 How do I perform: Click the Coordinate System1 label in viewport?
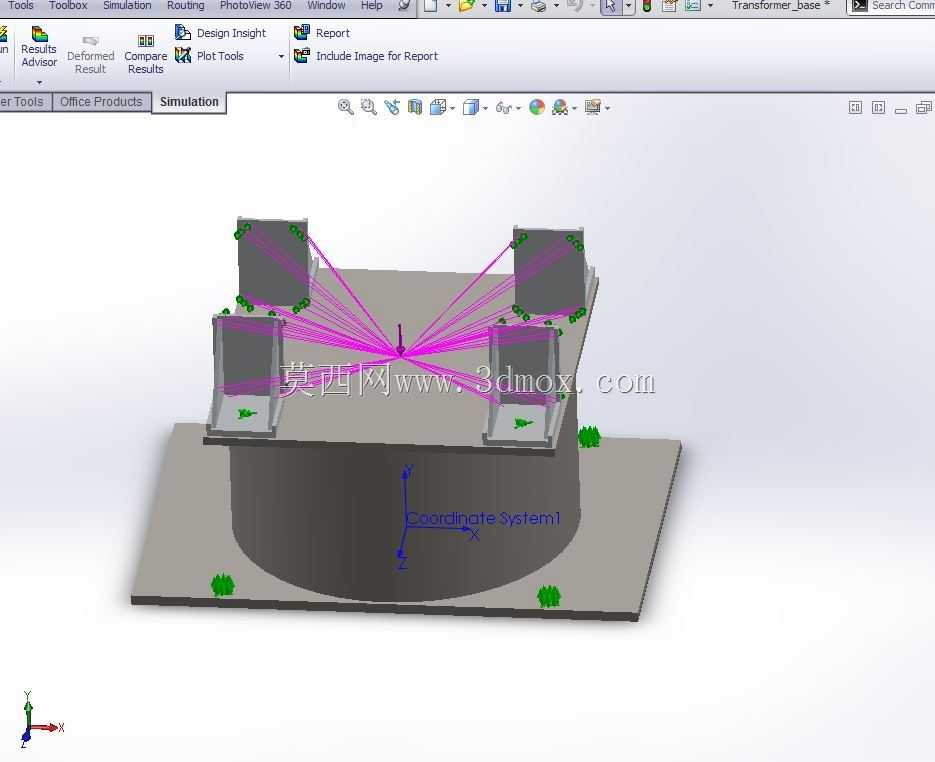[x=483, y=518]
